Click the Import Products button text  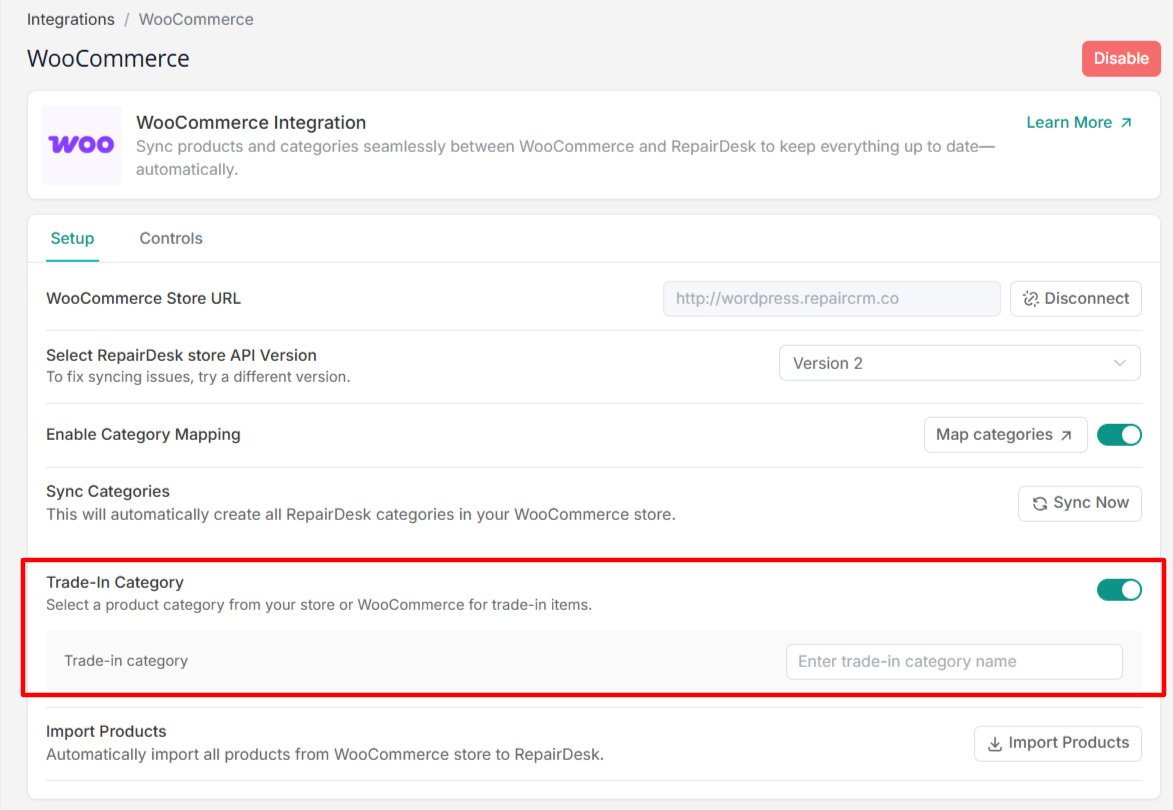(x=1068, y=743)
